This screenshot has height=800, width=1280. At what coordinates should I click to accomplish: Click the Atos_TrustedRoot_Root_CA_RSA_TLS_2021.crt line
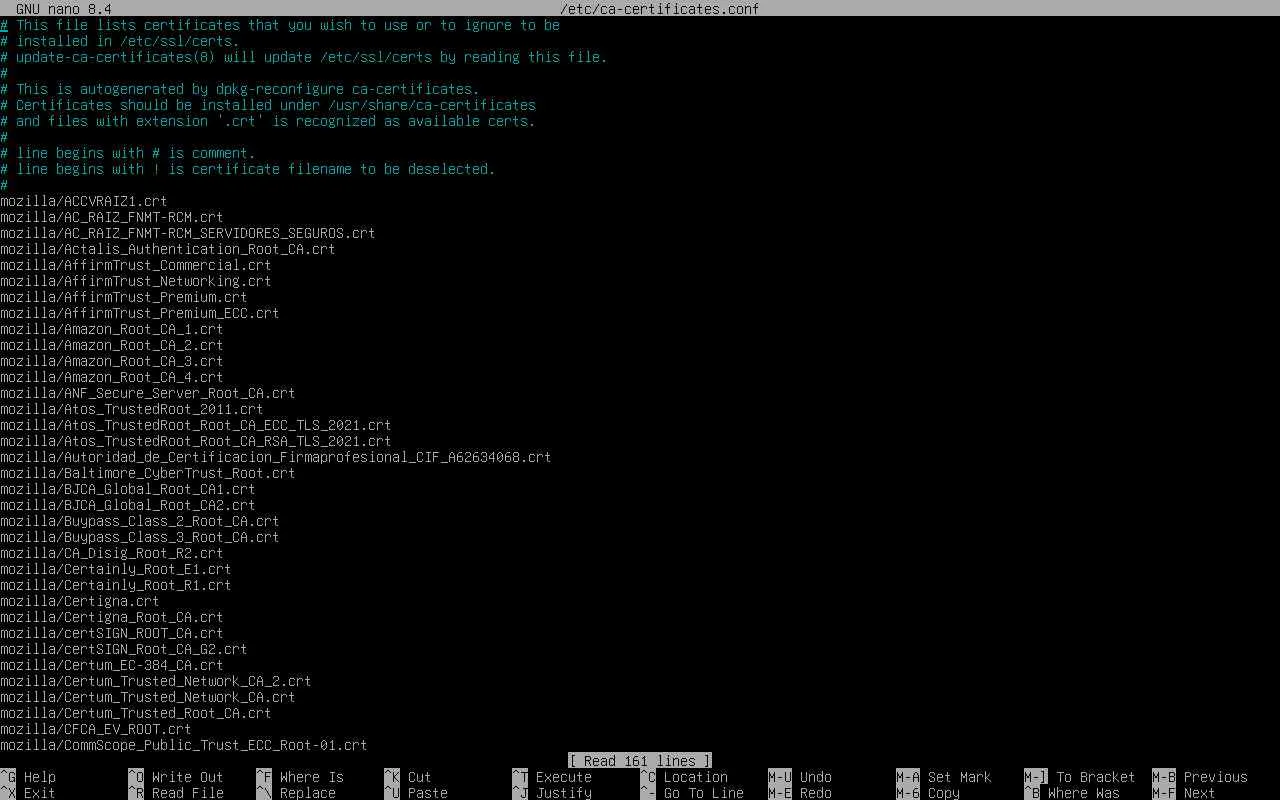coord(196,441)
